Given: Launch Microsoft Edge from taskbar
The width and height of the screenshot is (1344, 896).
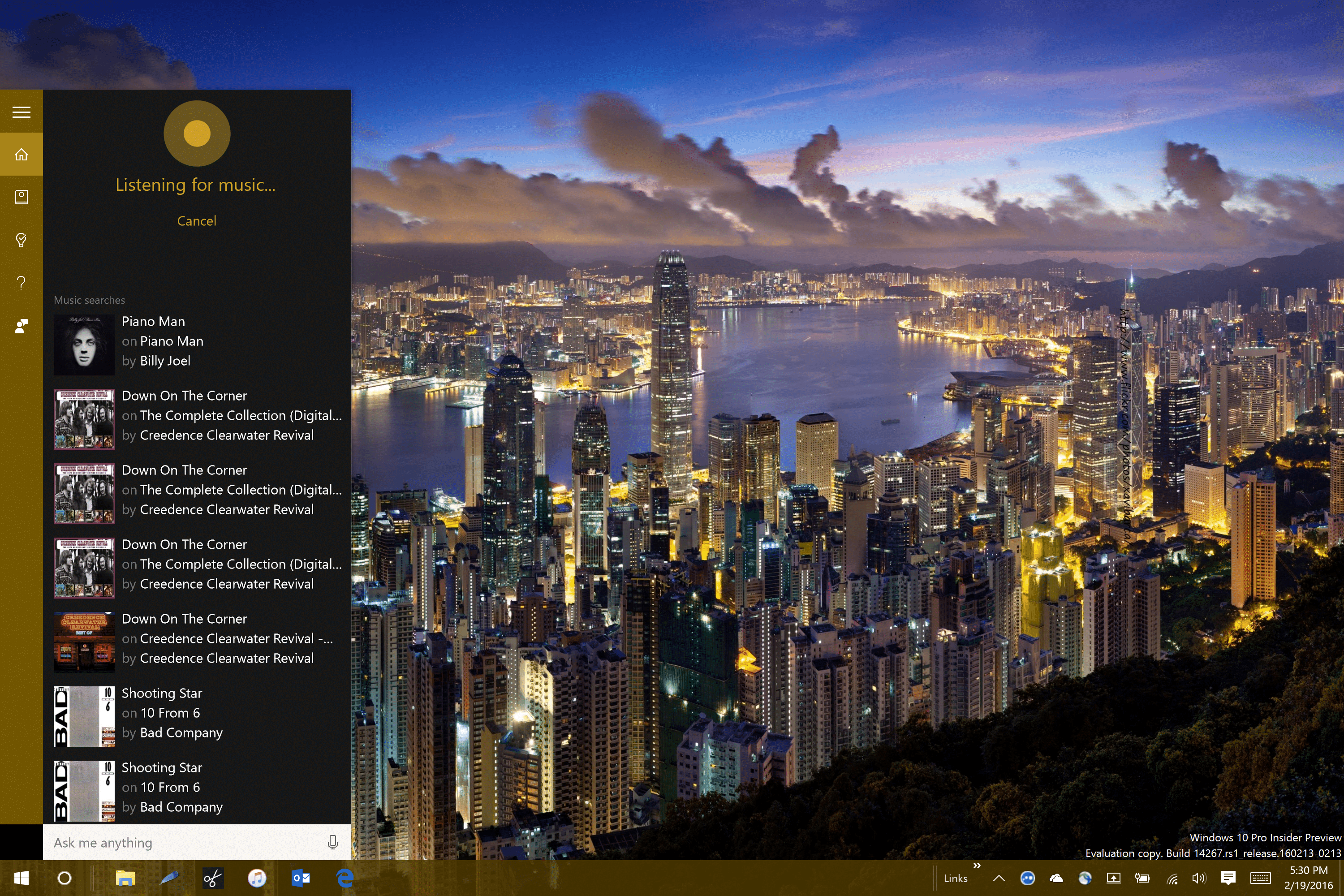Looking at the screenshot, I should pos(345,878).
